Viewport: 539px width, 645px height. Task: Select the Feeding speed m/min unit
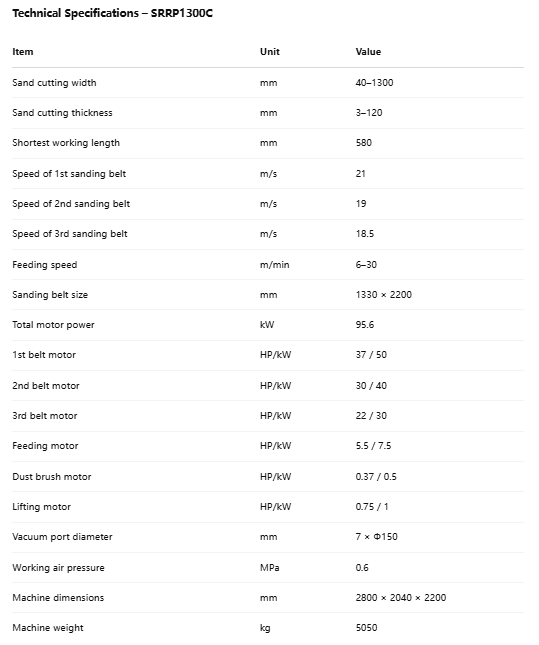coord(274,264)
